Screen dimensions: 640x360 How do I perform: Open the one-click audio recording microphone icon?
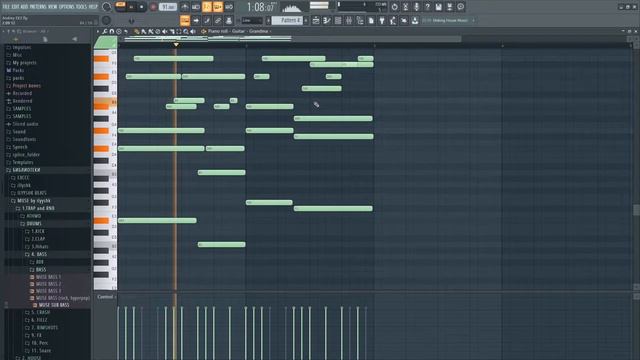tap(416, 7)
